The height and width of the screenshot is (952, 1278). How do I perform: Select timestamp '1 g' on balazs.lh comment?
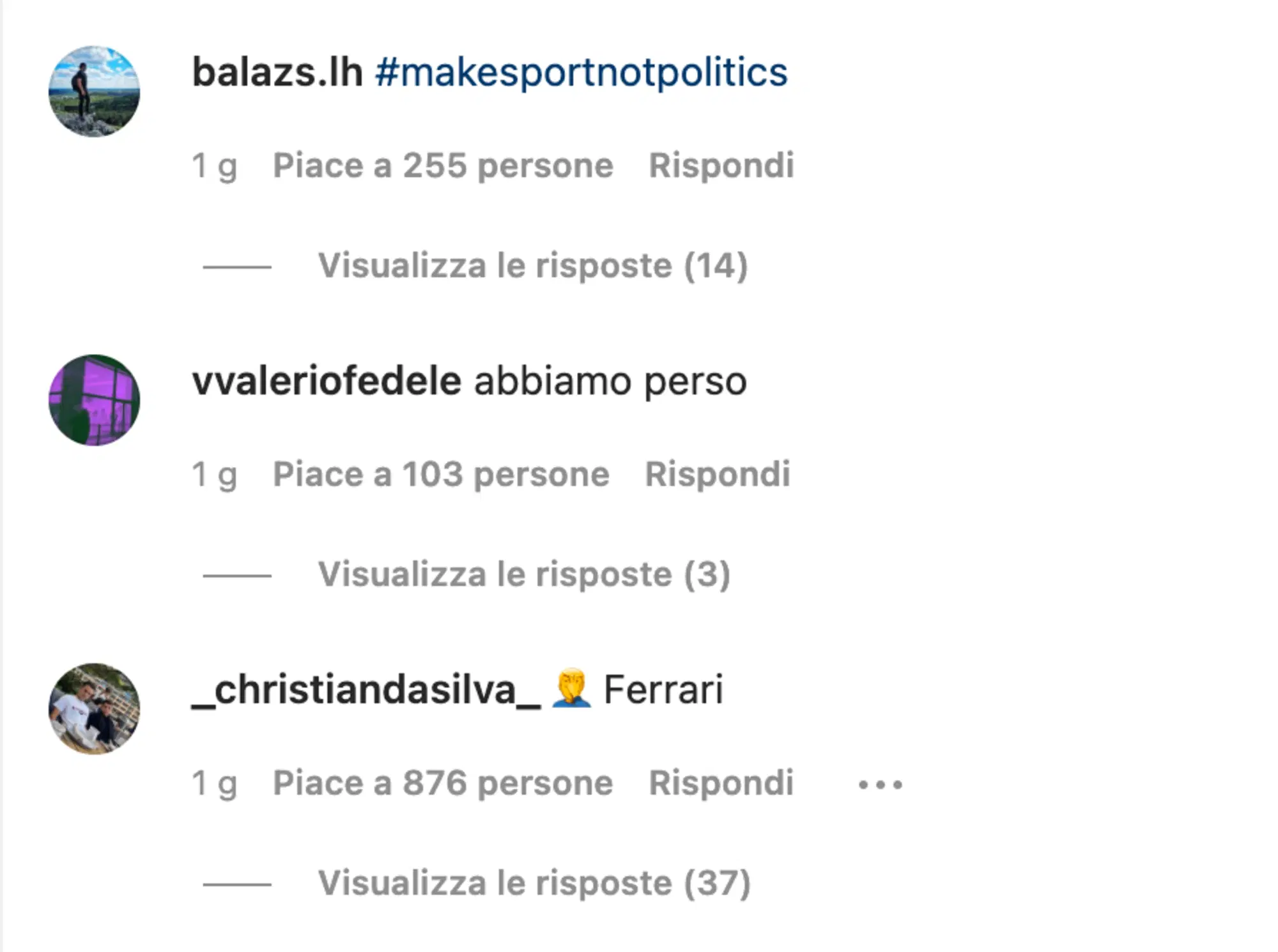(215, 165)
